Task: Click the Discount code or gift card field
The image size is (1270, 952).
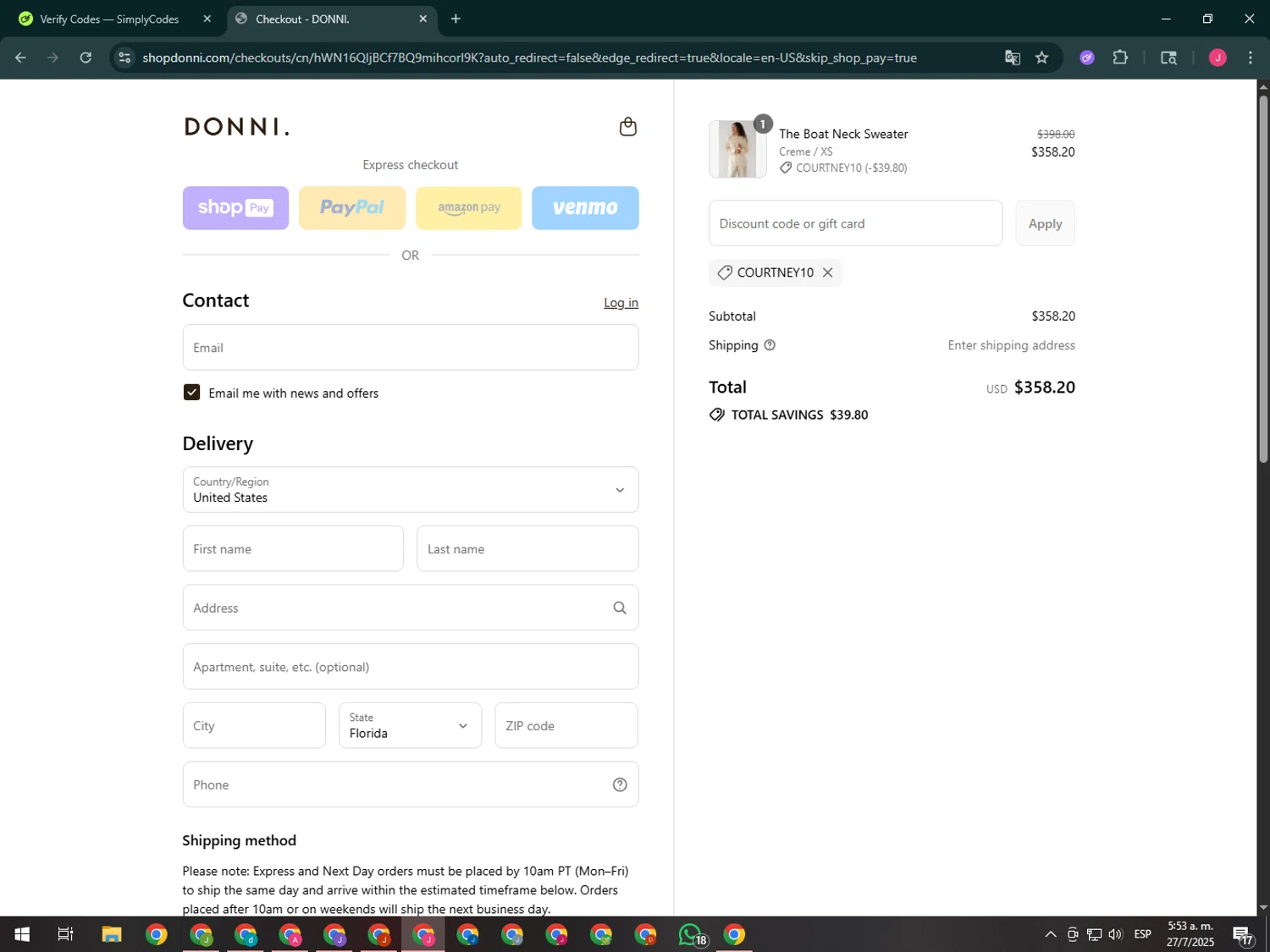Action: 855,223
